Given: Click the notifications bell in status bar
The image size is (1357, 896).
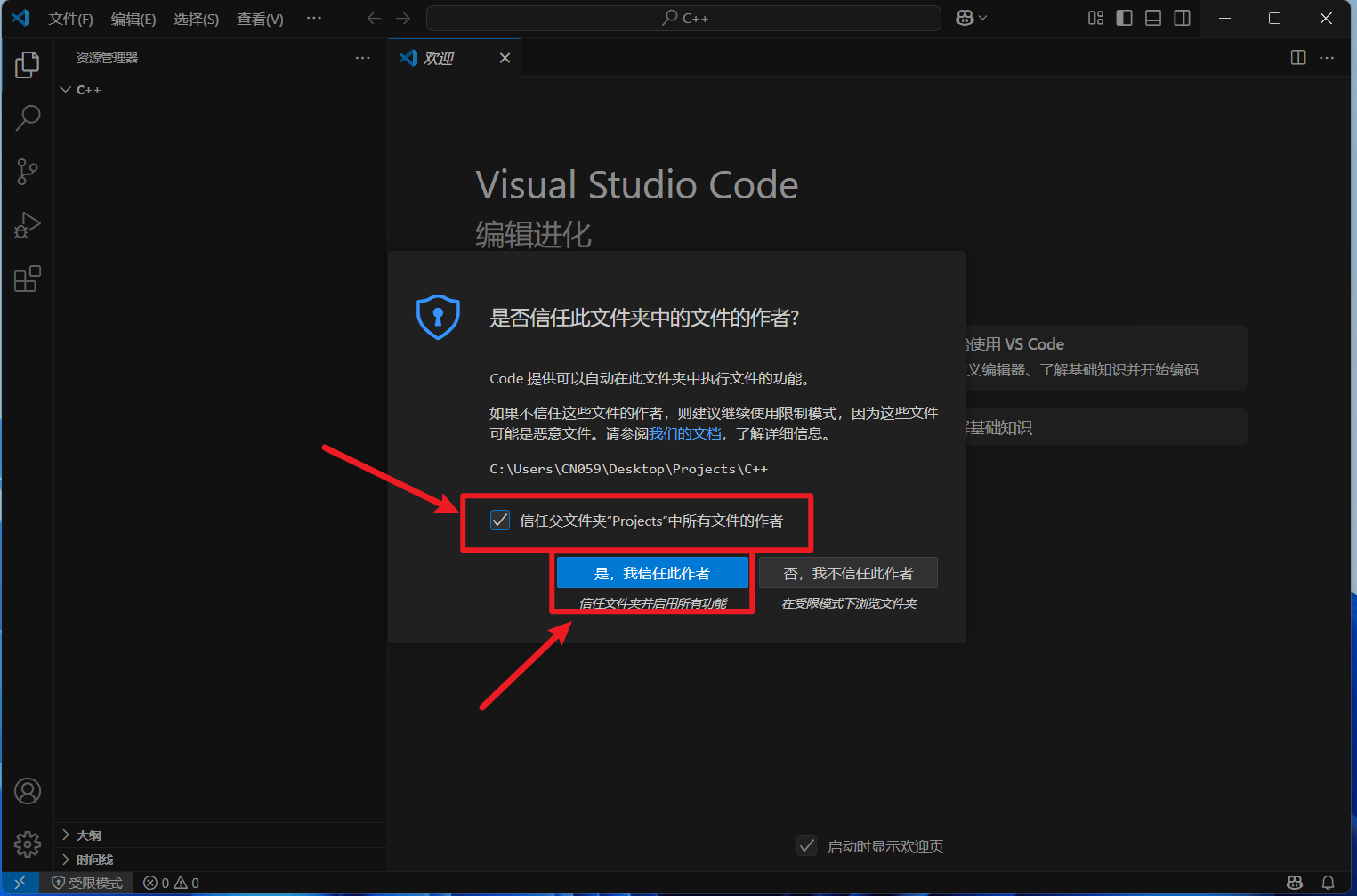Looking at the screenshot, I should coord(1328,883).
